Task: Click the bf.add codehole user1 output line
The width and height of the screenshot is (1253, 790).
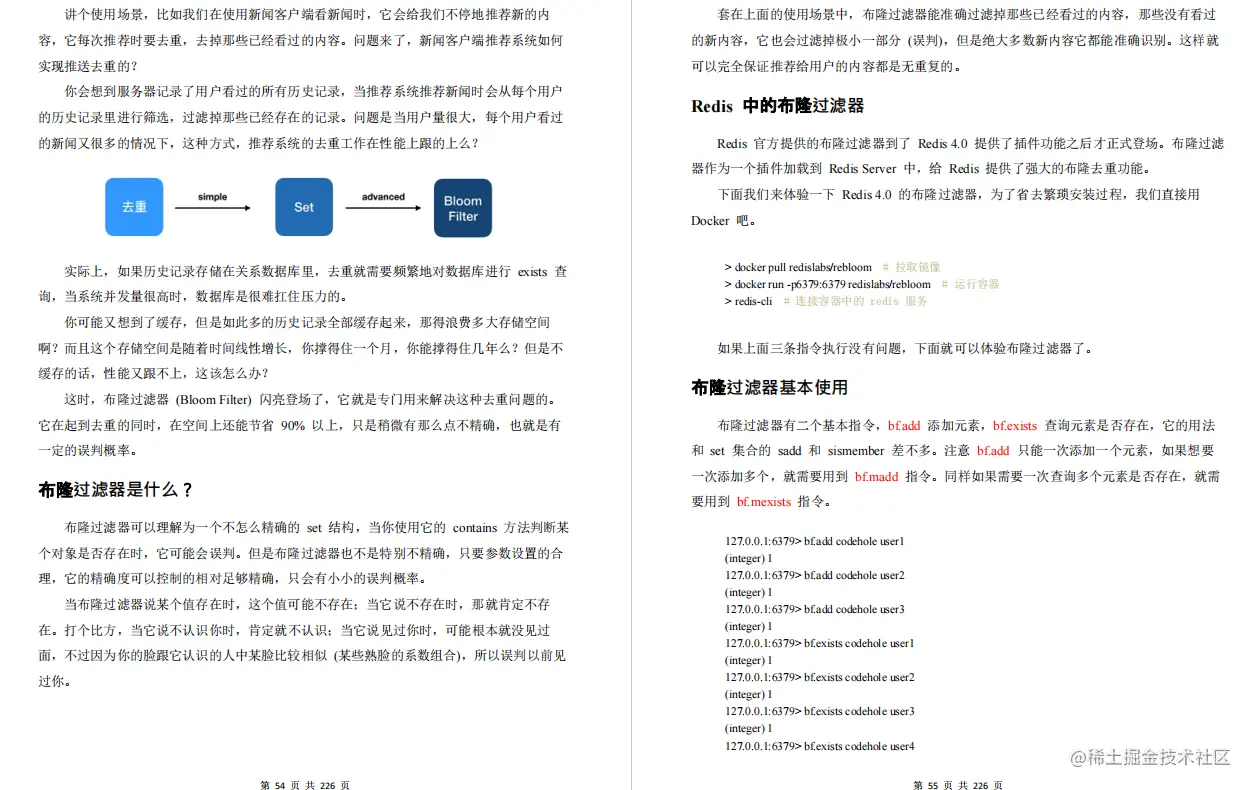Action: [816, 541]
